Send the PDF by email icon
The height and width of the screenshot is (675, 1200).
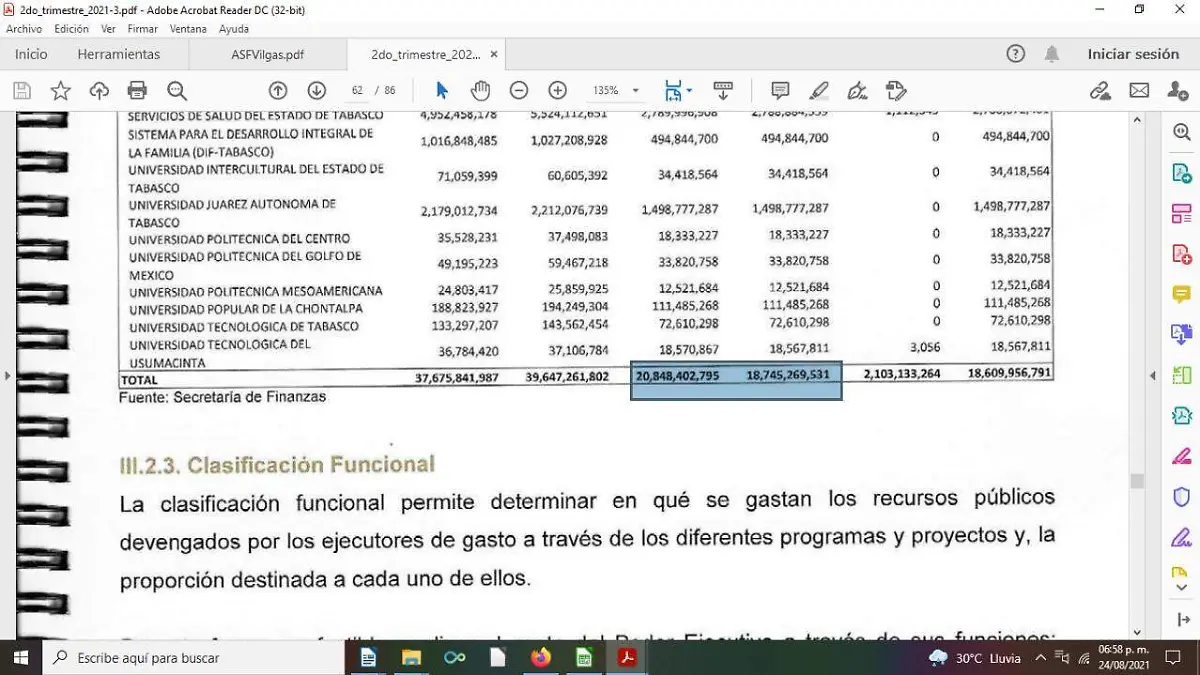1139,90
